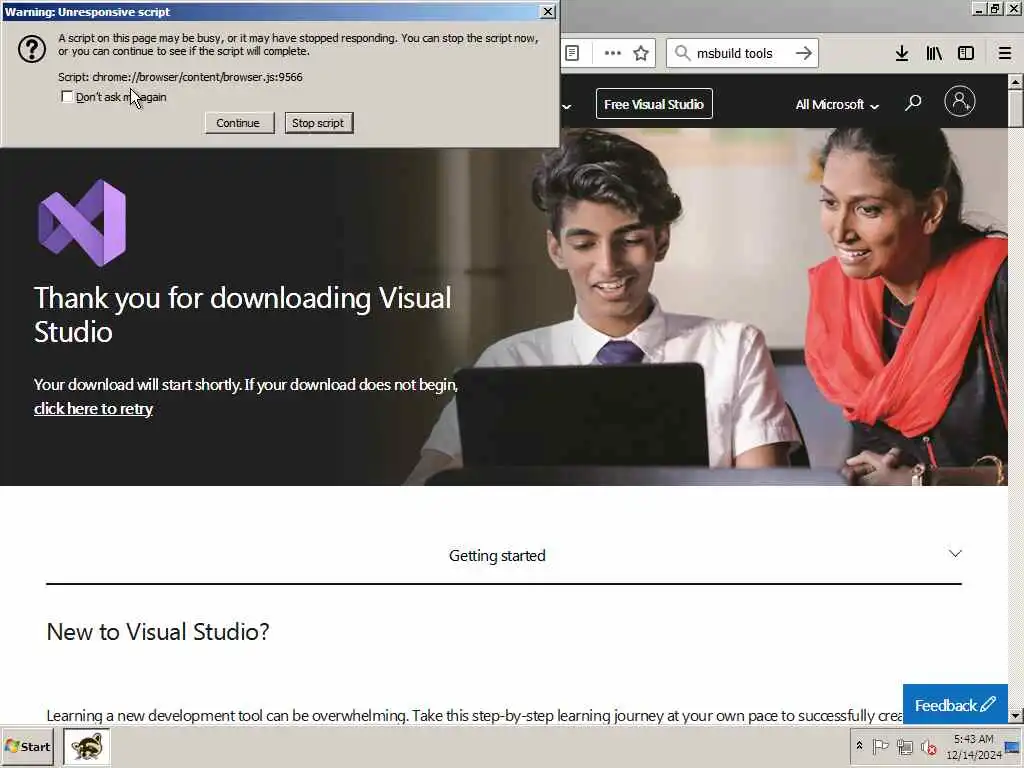The height and width of the screenshot is (768, 1024).
Task: Expand the All Microsoft dropdown
Action: (x=837, y=104)
